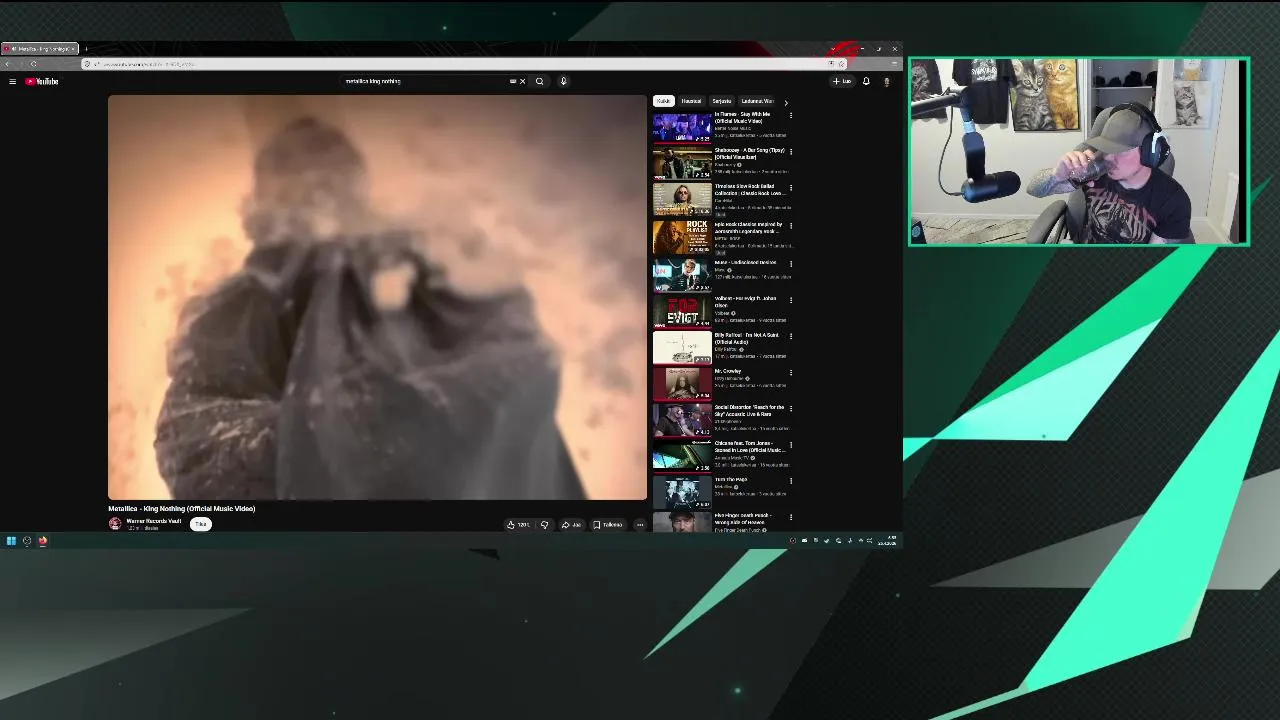Open options for Billy Raffoul video

click(x=791, y=336)
